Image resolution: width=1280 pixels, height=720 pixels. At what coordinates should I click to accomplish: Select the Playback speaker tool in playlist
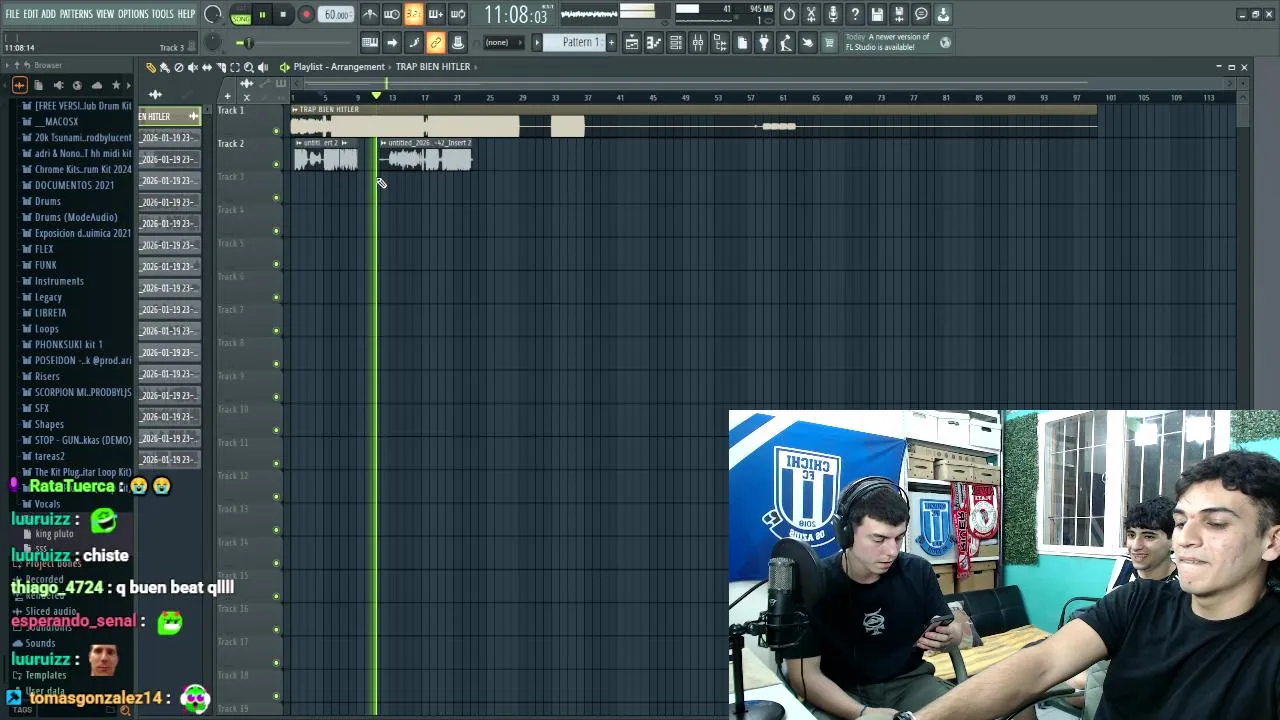point(263,67)
